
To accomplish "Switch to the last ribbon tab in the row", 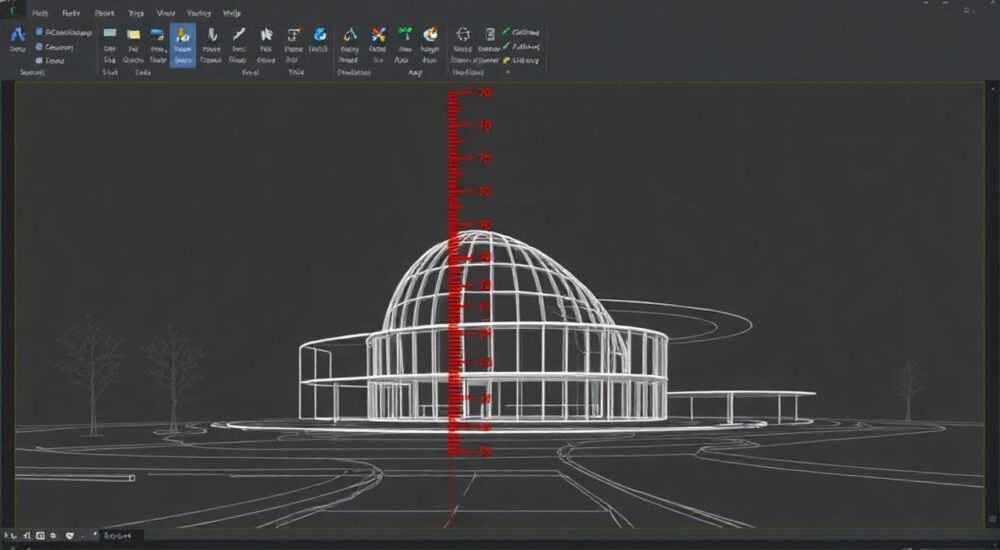I will click(232, 13).
